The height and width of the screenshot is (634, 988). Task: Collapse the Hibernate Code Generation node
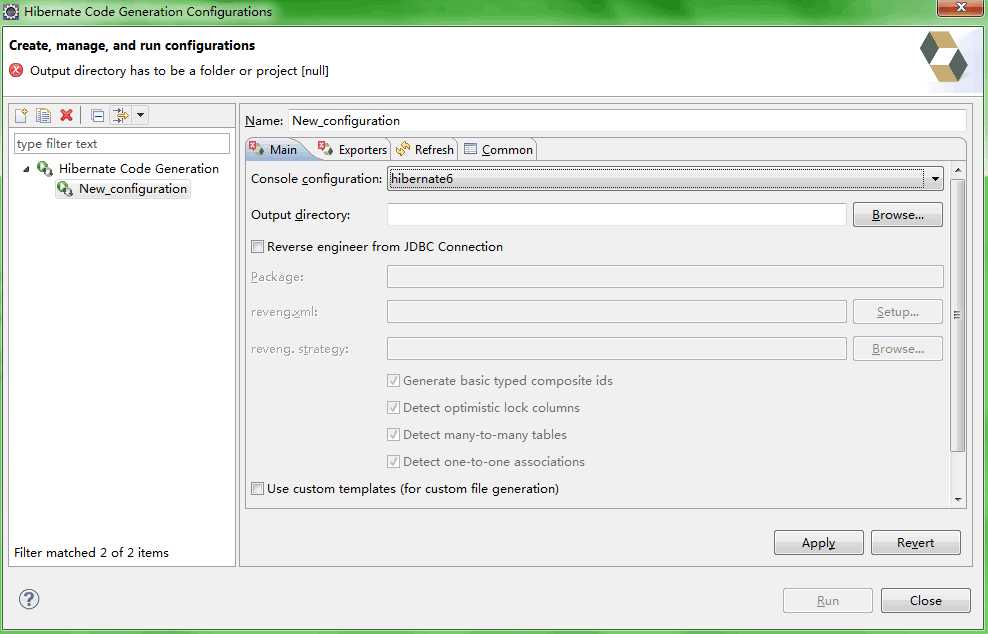(26, 169)
